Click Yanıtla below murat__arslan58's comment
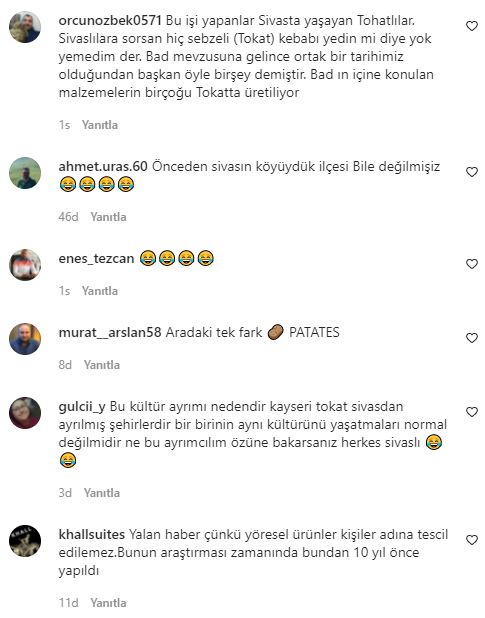Image resolution: width=485 pixels, height=618 pixels. click(x=102, y=365)
